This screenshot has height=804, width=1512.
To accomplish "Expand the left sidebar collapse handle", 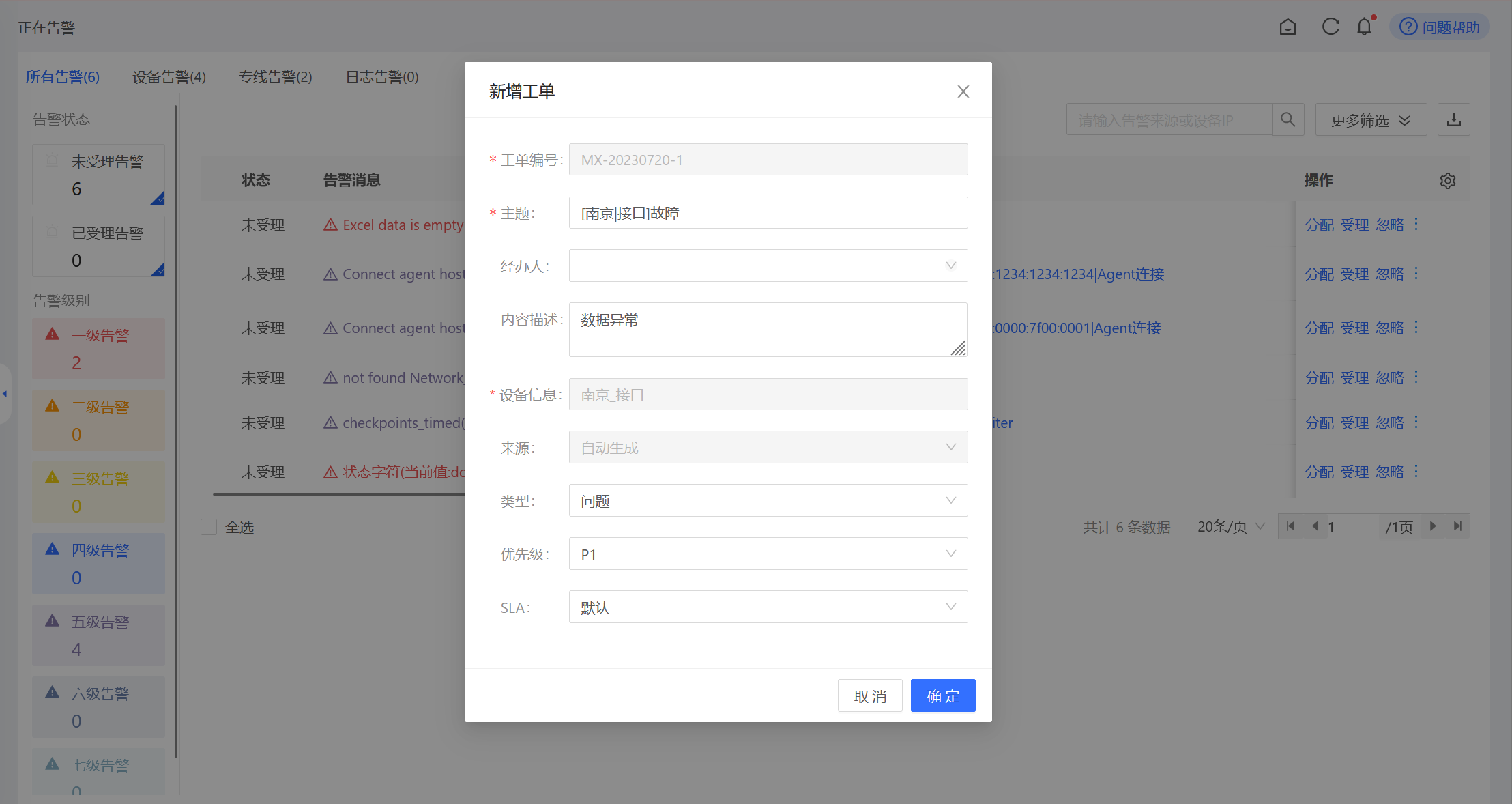I will pos(5,394).
